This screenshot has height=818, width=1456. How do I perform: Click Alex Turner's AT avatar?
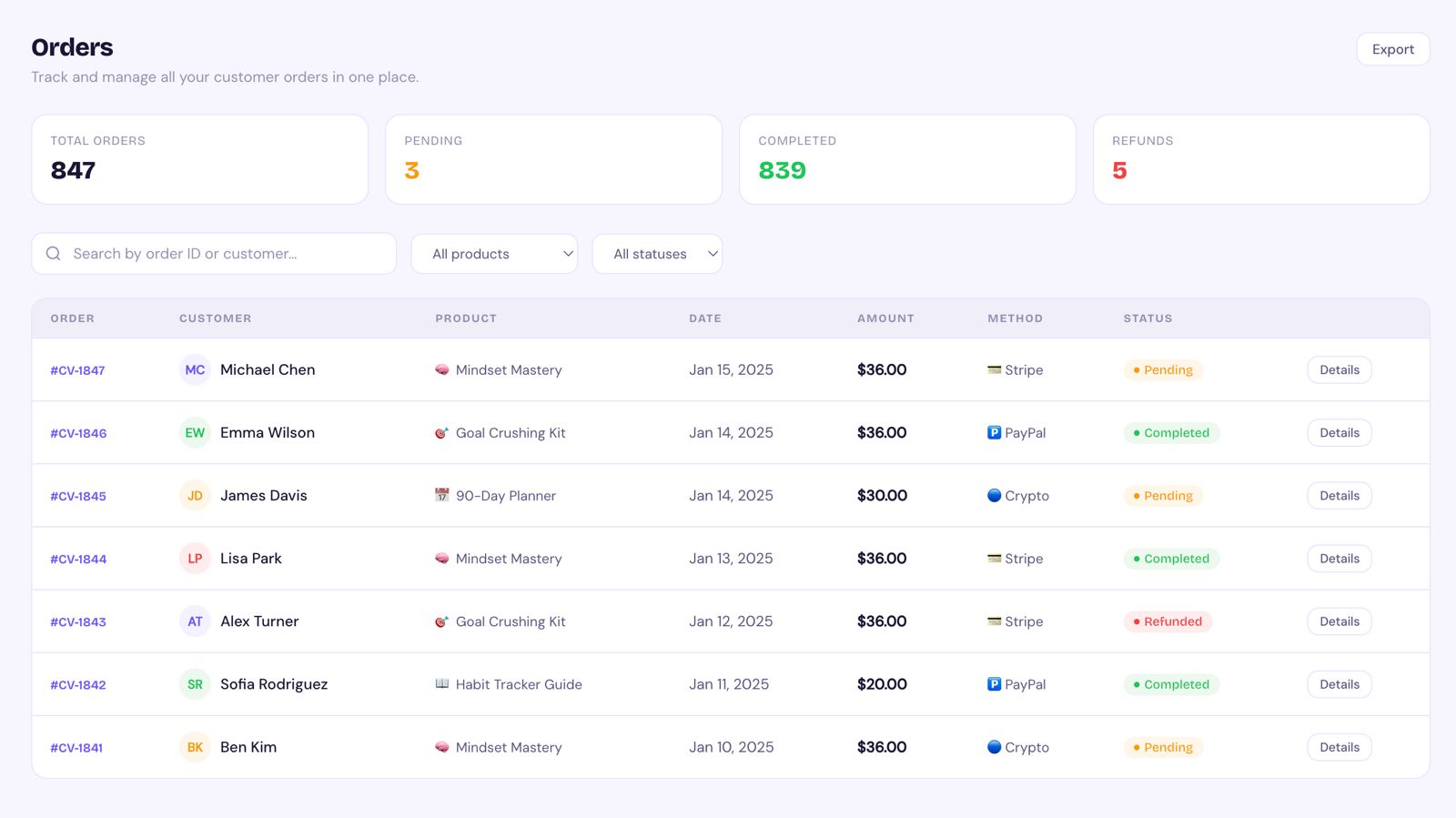[x=195, y=621]
